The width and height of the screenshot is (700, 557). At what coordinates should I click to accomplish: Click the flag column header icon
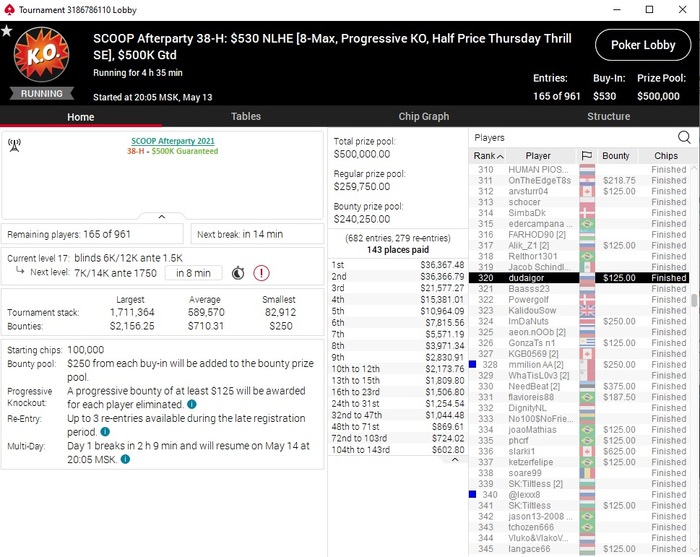tap(586, 156)
